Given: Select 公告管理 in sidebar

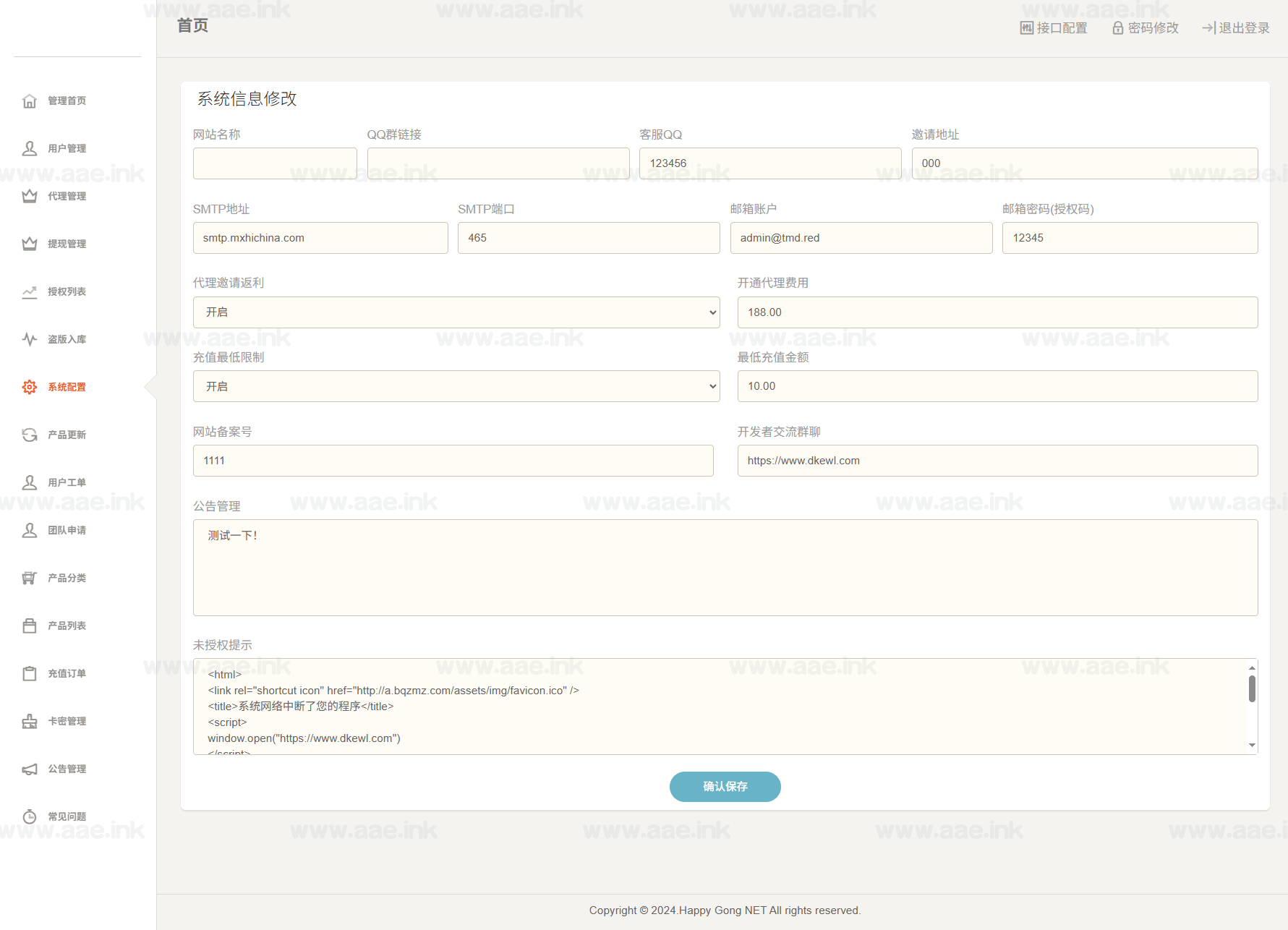Looking at the screenshot, I should pos(67,769).
